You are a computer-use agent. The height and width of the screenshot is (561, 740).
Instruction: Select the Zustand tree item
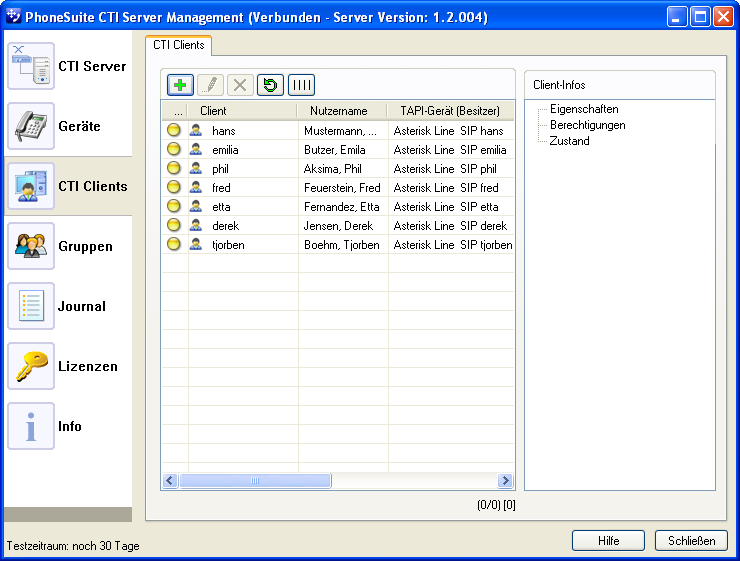[569, 141]
